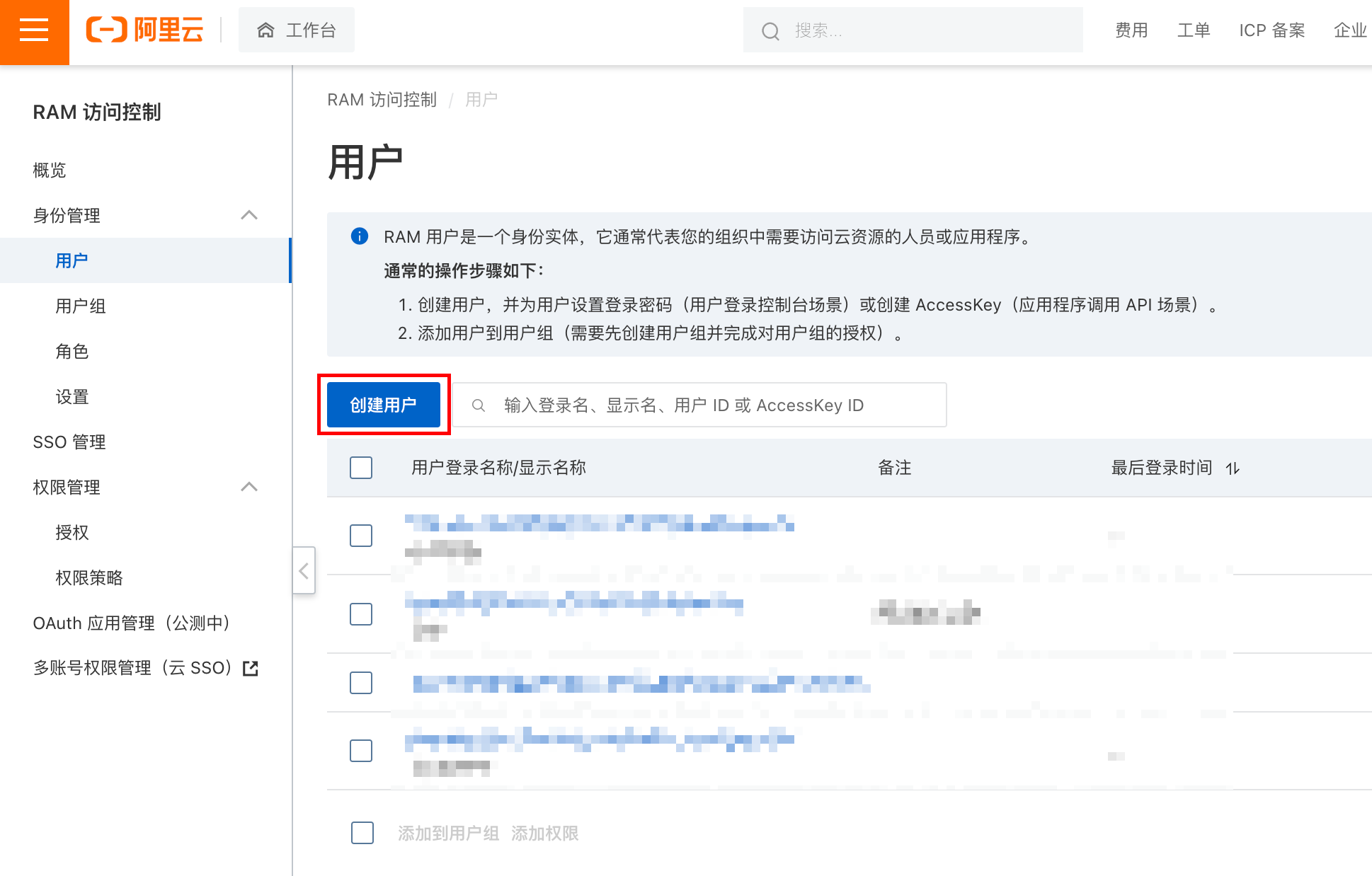Click the home icon next to 工作台

tap(265, 30)
